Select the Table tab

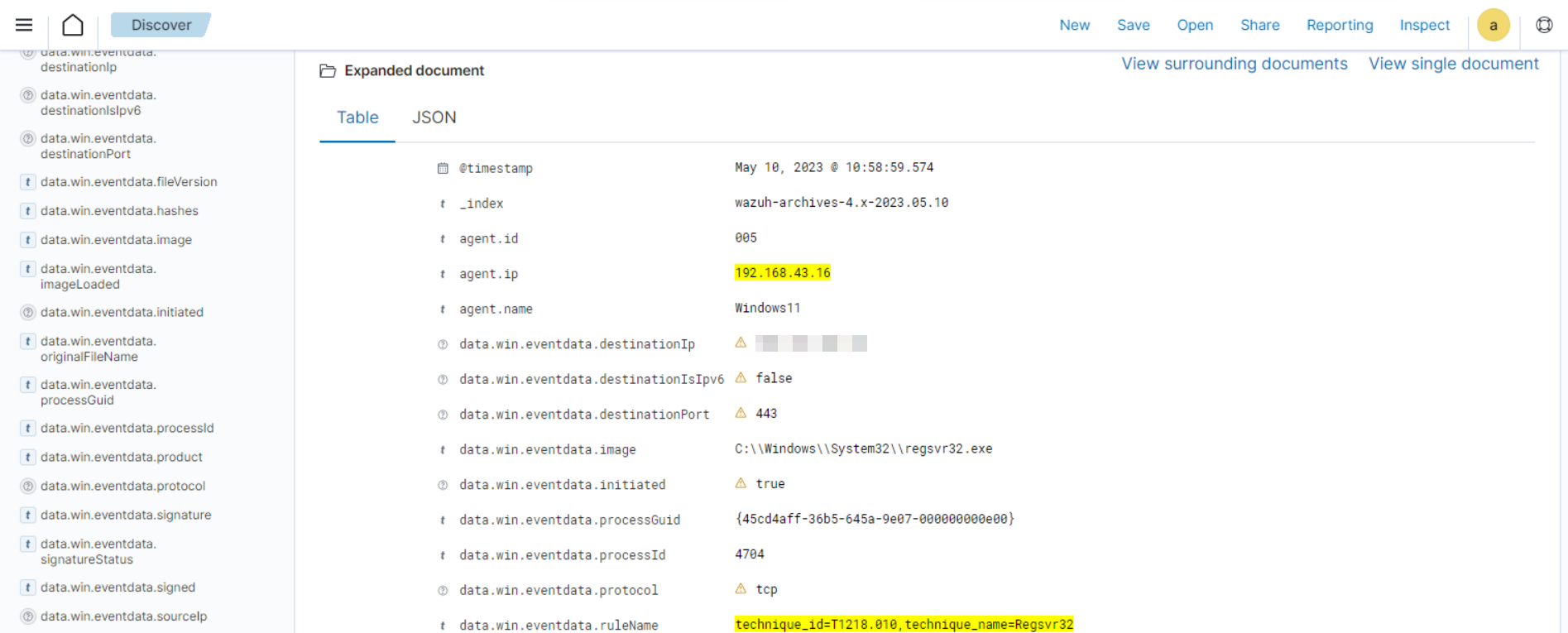point(357,117)
